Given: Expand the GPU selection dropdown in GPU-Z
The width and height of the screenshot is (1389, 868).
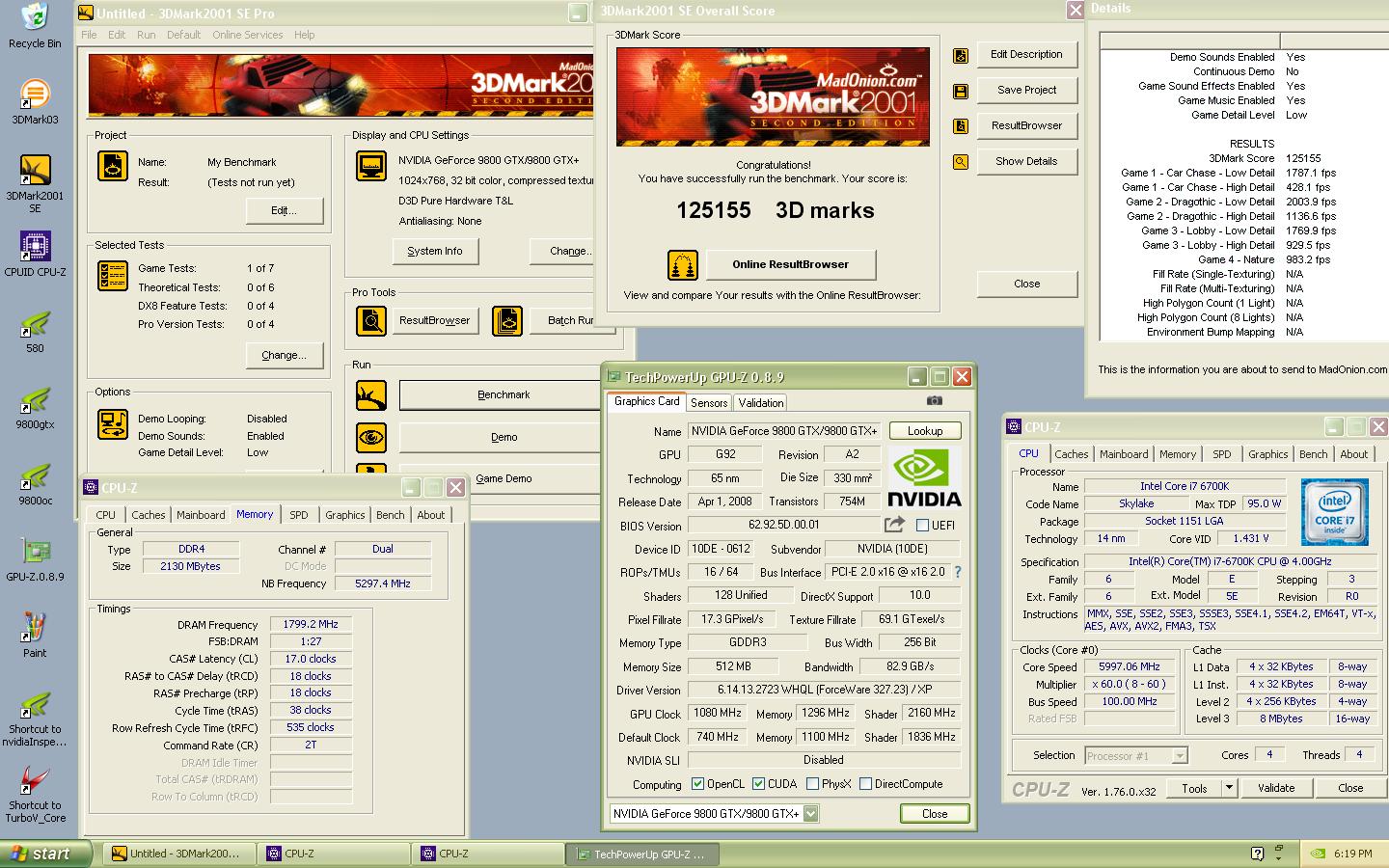Looking at the screenshot, I should tap(810, 813).
